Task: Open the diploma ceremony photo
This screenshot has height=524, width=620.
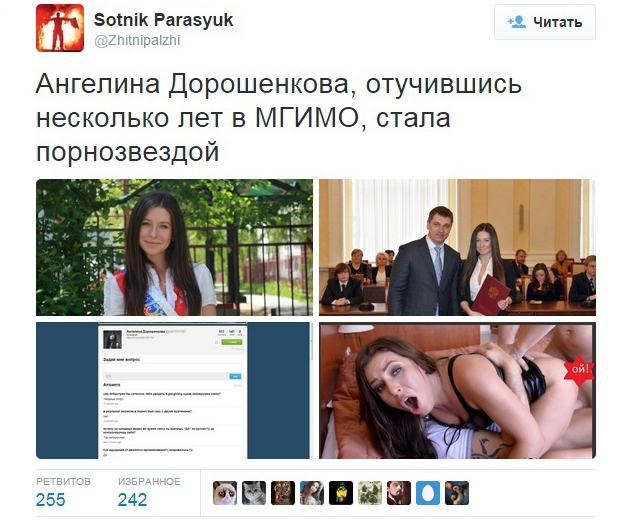Action: click(457, 247)
